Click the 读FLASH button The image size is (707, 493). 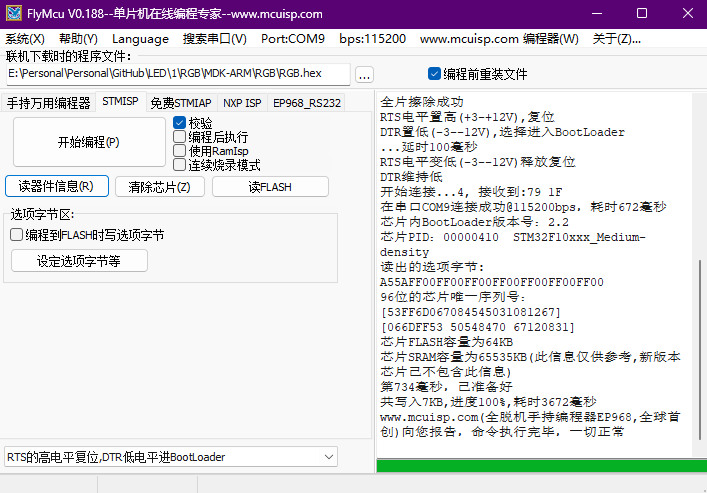click(270, 187)
